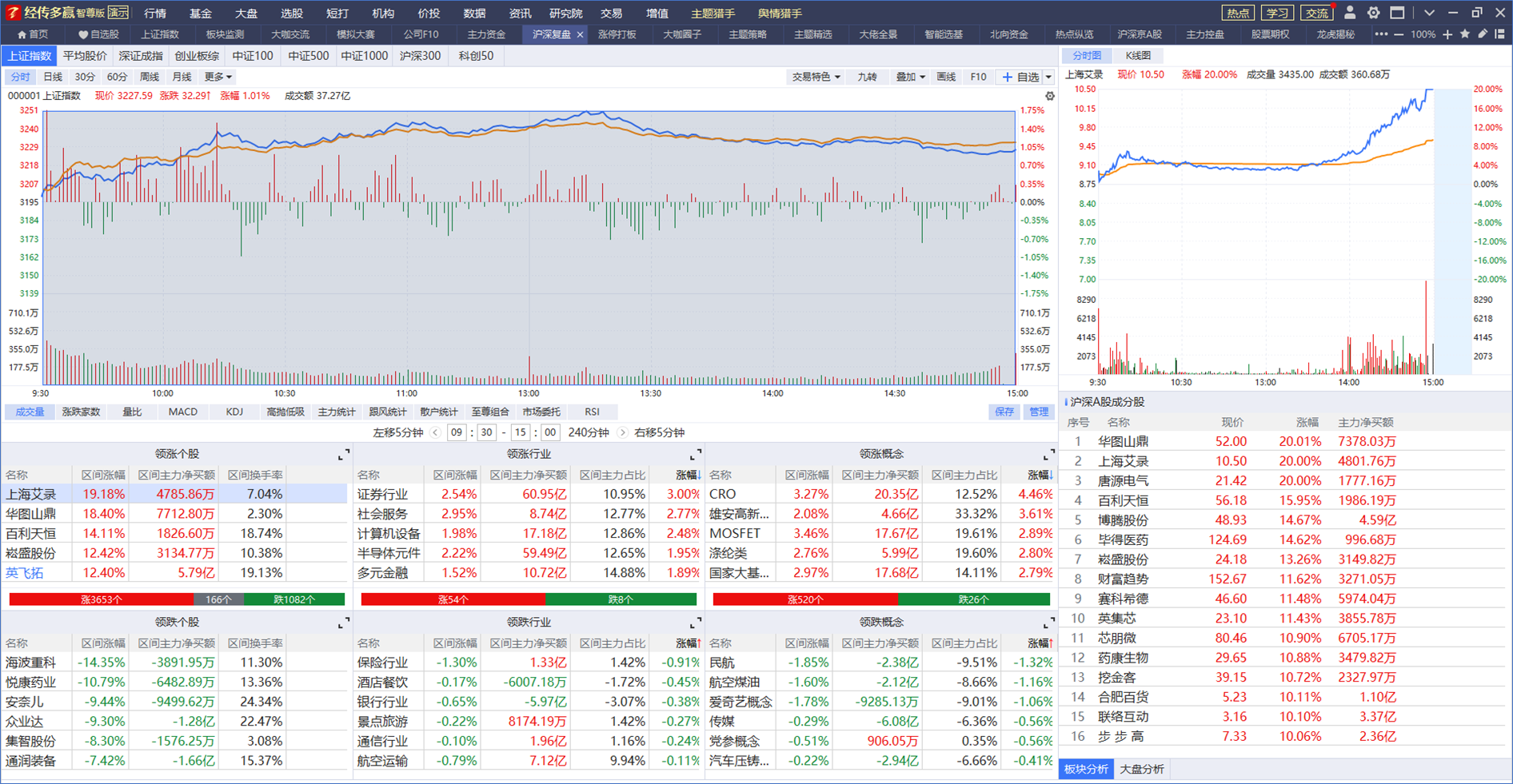The width and height of the screenshot is (1513, 784).
Task: Go to 首页 with the home icon
Action: point(33,34)
